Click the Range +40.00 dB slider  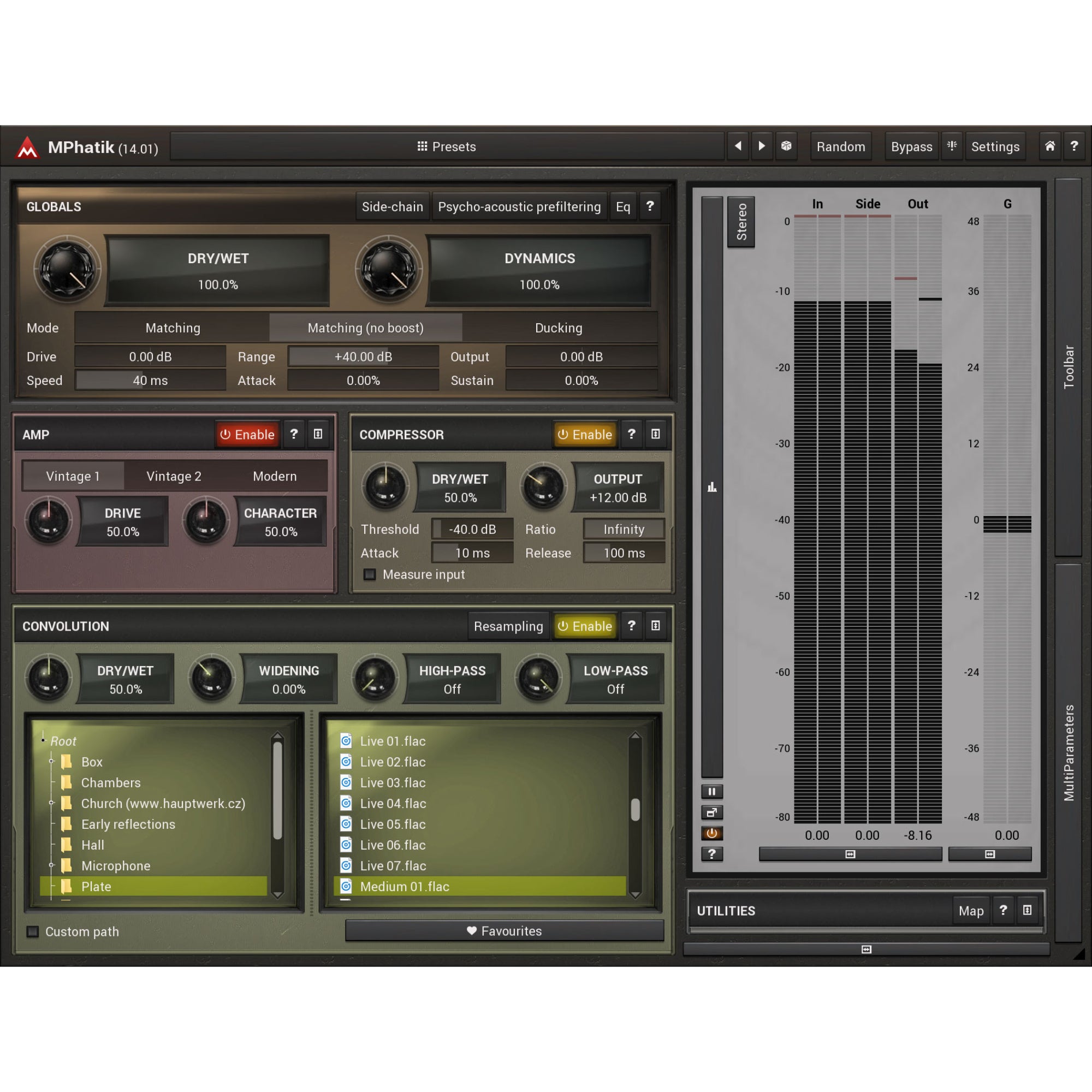click(364, 357)
